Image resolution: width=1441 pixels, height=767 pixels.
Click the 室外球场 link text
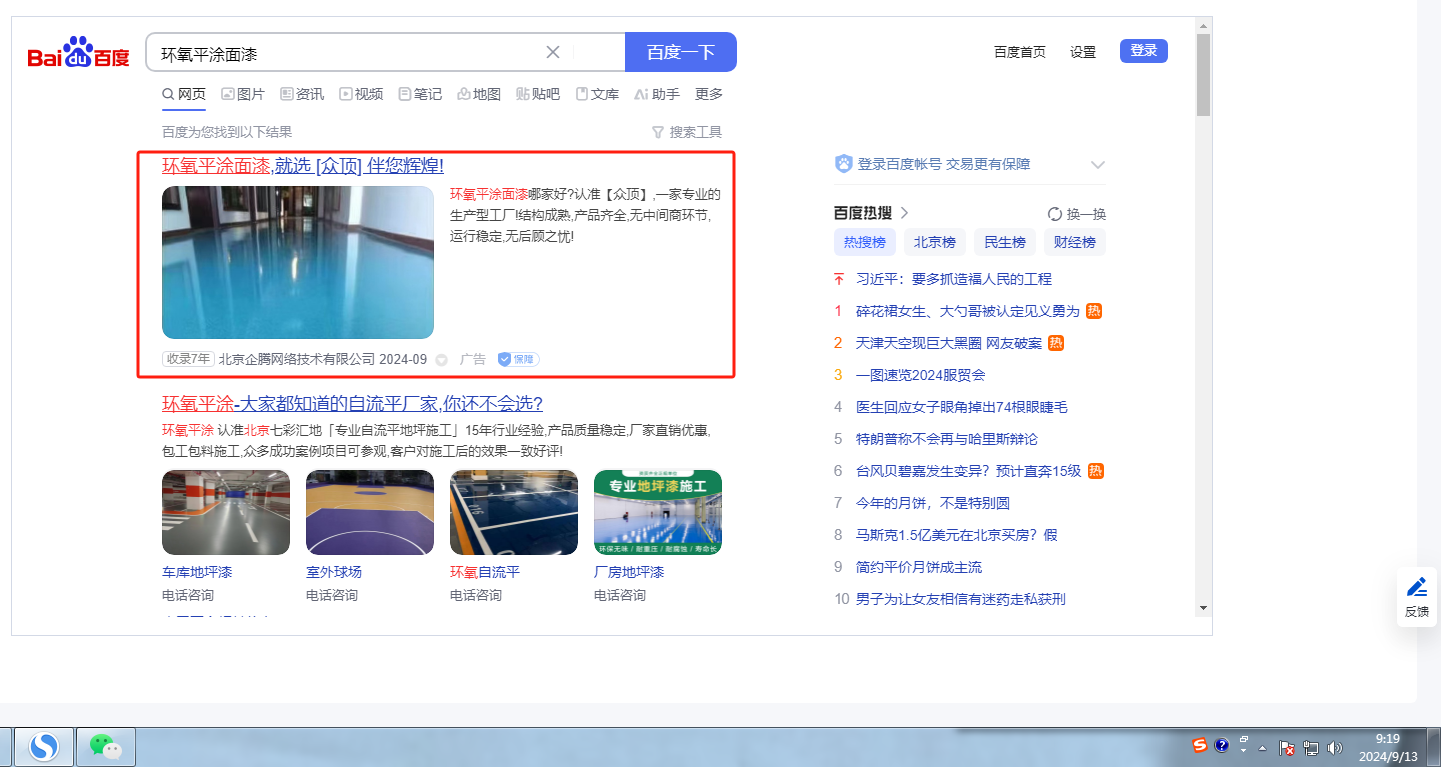click(334, 572)
